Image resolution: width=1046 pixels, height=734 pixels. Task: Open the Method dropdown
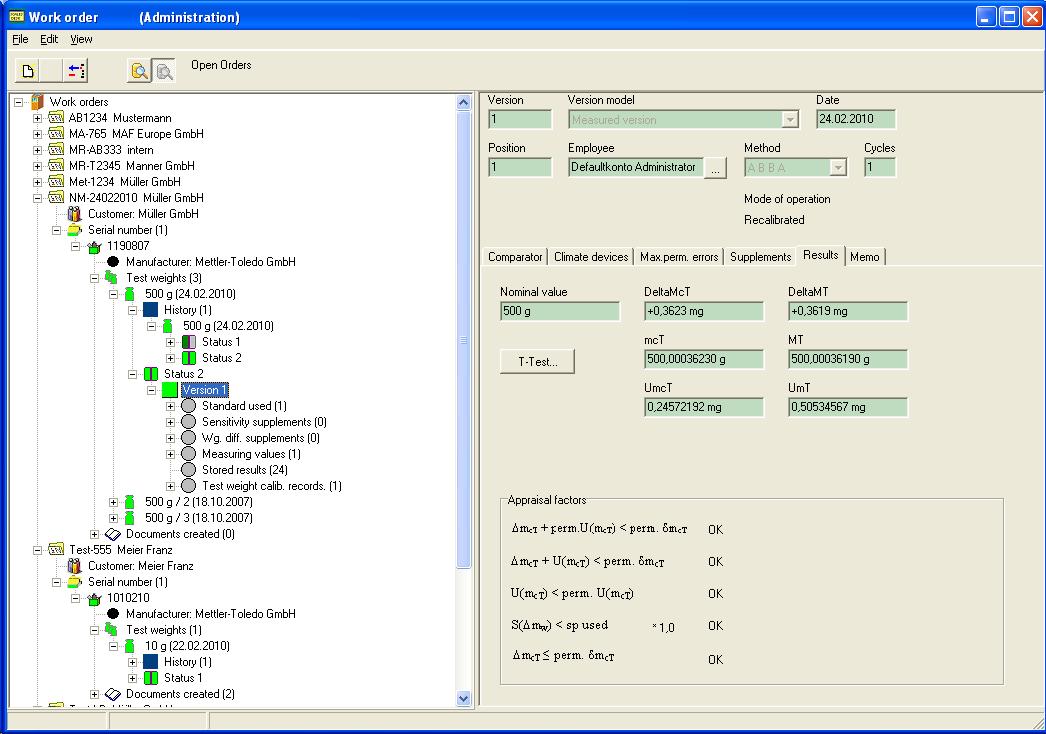[838, 168]
